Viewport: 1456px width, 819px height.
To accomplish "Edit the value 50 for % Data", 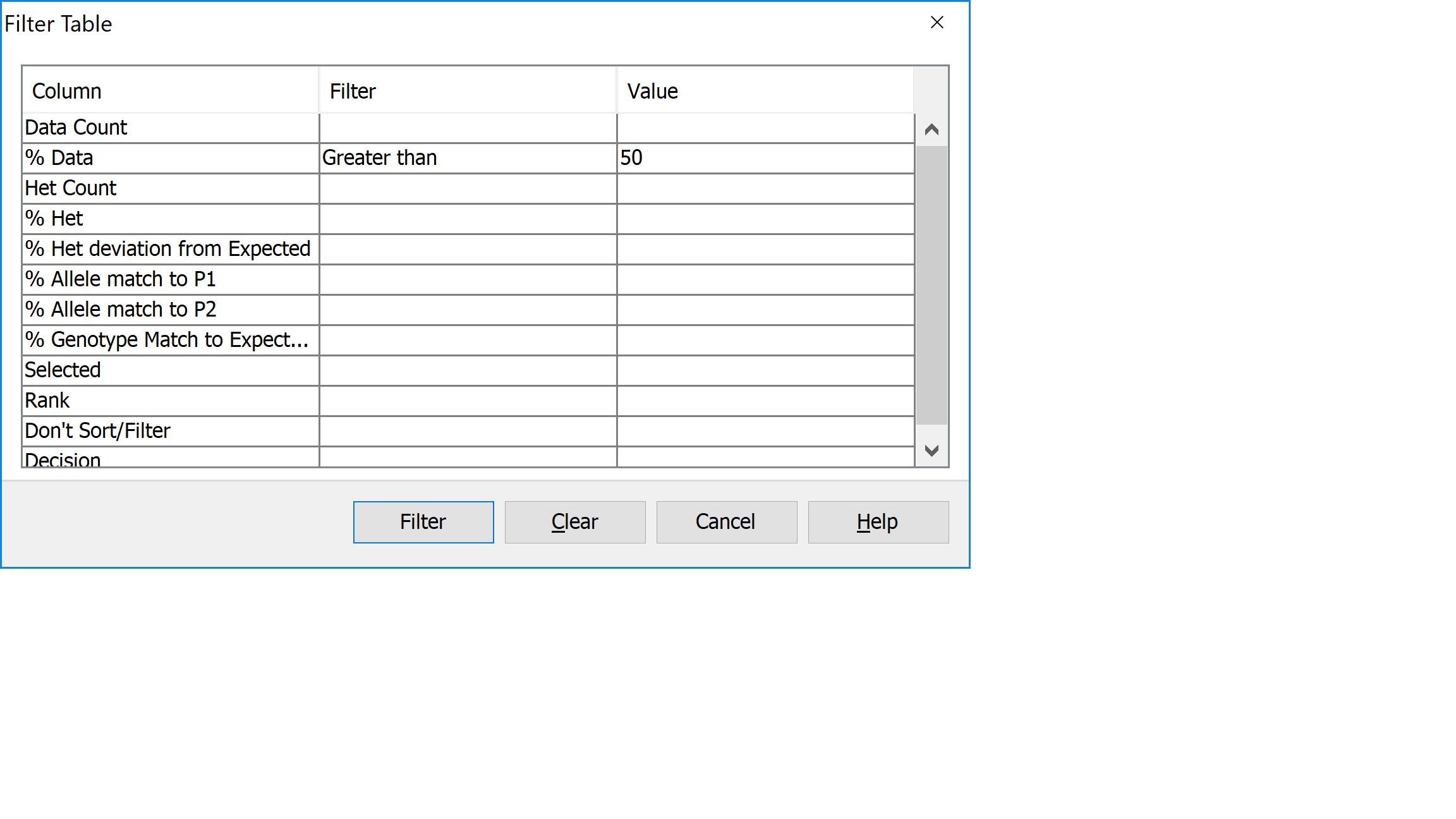I will (765, 158).
